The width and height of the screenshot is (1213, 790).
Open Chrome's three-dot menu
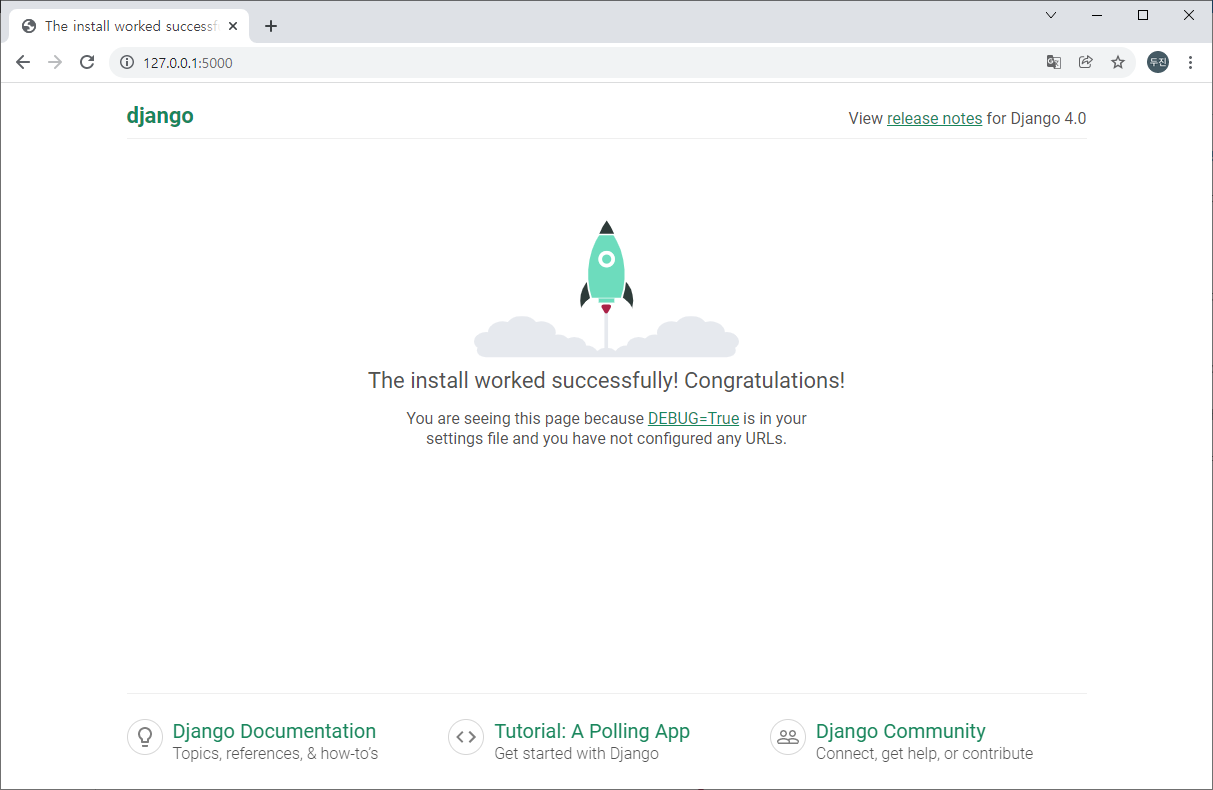point(1190,62)
